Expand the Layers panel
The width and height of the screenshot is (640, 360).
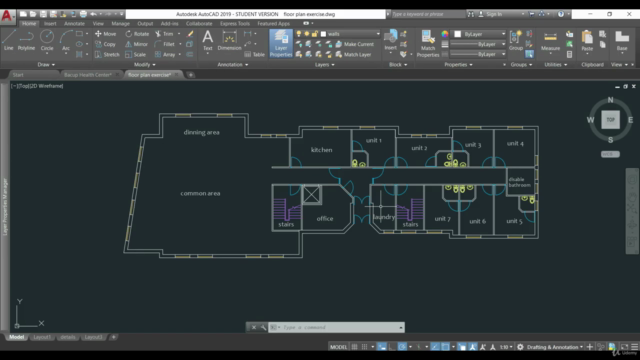pos(324,64)
